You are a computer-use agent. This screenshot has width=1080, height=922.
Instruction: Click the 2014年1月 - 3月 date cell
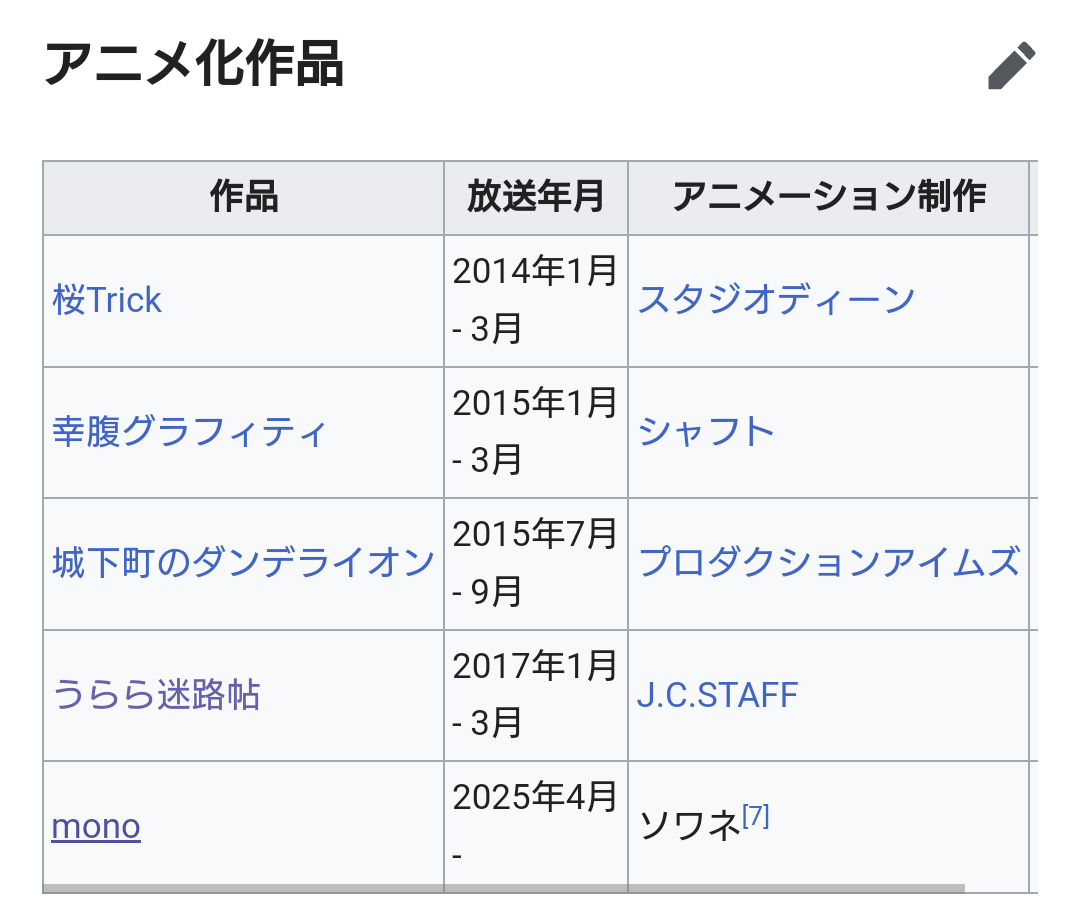click(x=535, y=300)
